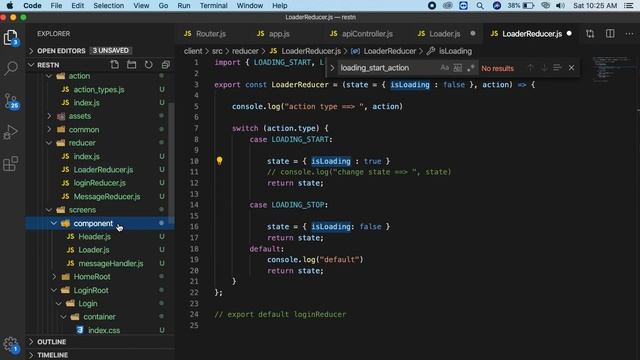Expand the OPEN EDITORS section
640x360 pixels.
[x=31, y=51]
